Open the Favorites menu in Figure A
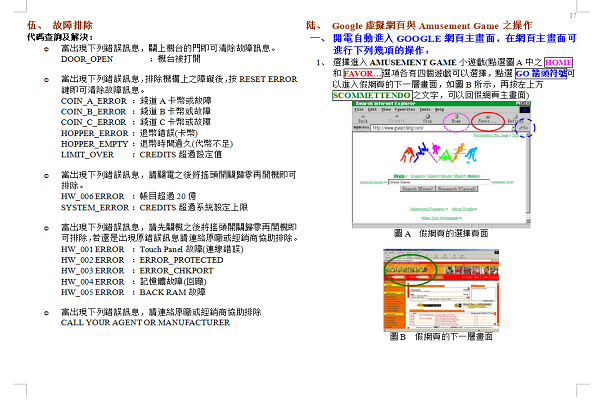Image resolution: width=600 pixels, height=400 pixels. 404,109
